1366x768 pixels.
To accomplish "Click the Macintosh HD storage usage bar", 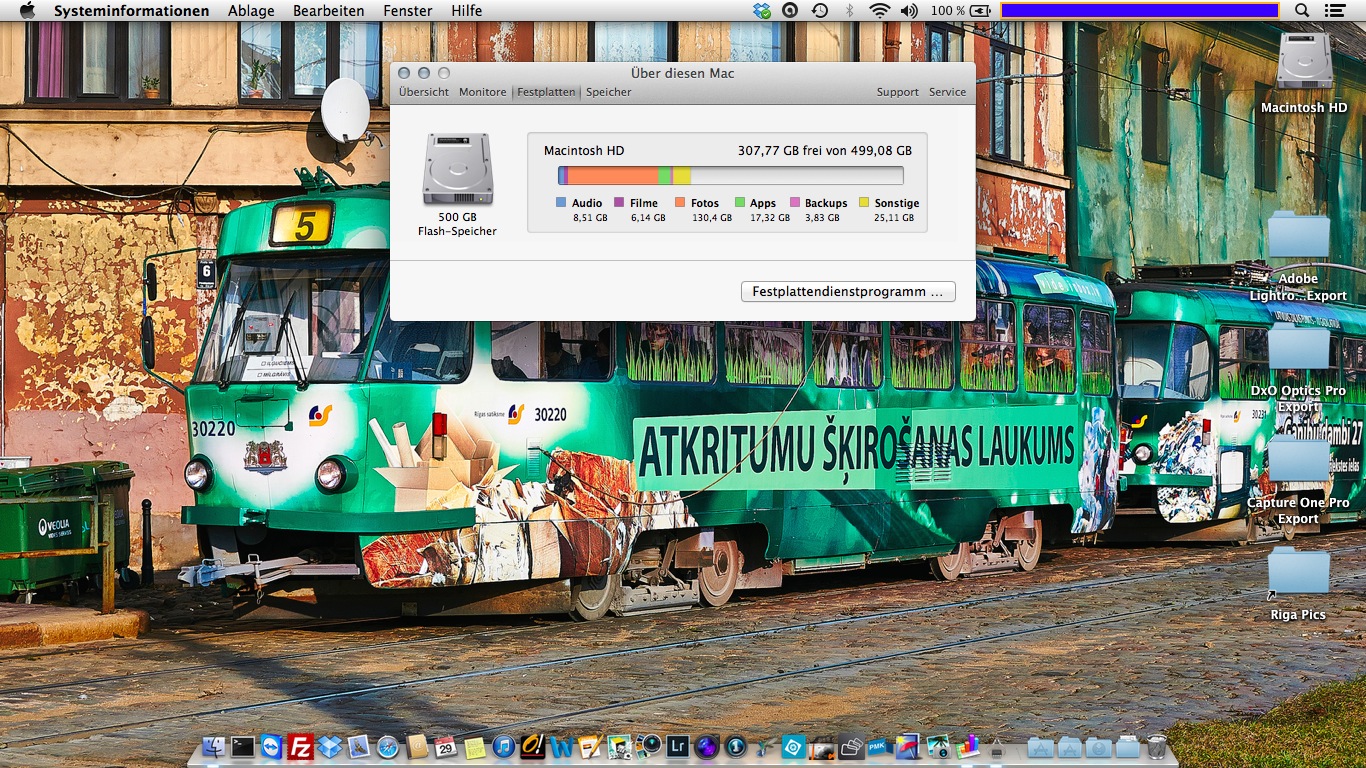I will click(x=731, y=176).
